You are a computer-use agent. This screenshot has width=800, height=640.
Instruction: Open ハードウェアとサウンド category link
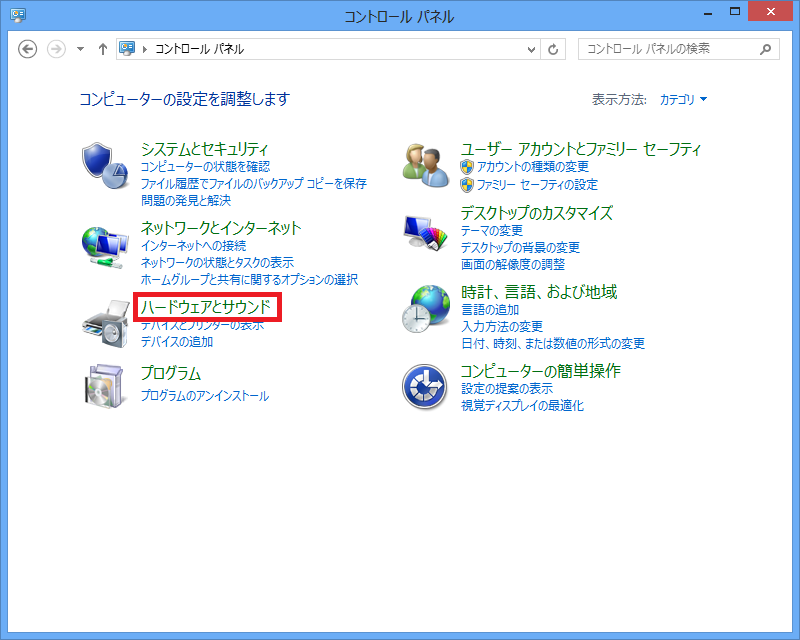(x=206, y=307)
